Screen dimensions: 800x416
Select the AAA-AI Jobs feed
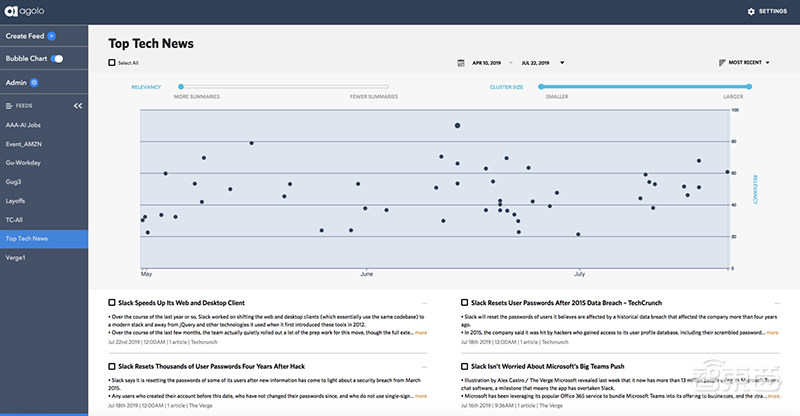[22, 125]
